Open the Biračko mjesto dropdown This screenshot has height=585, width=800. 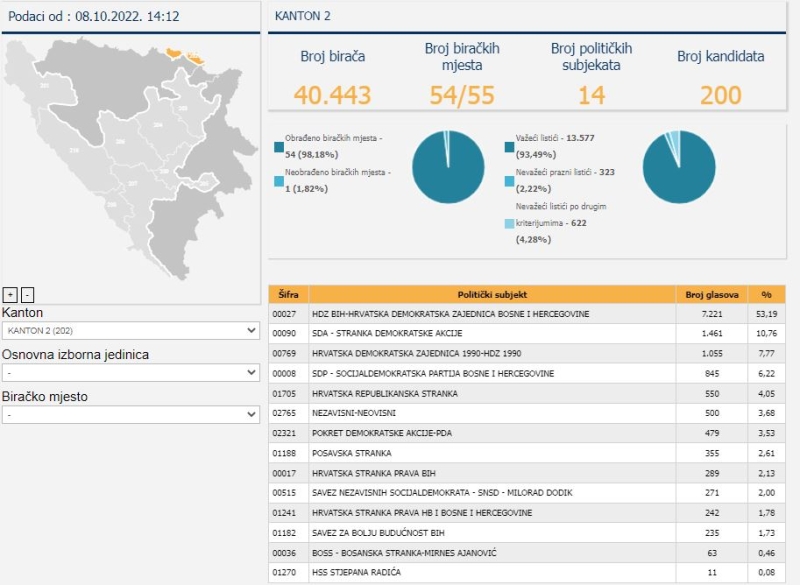[x=131, y=414]
